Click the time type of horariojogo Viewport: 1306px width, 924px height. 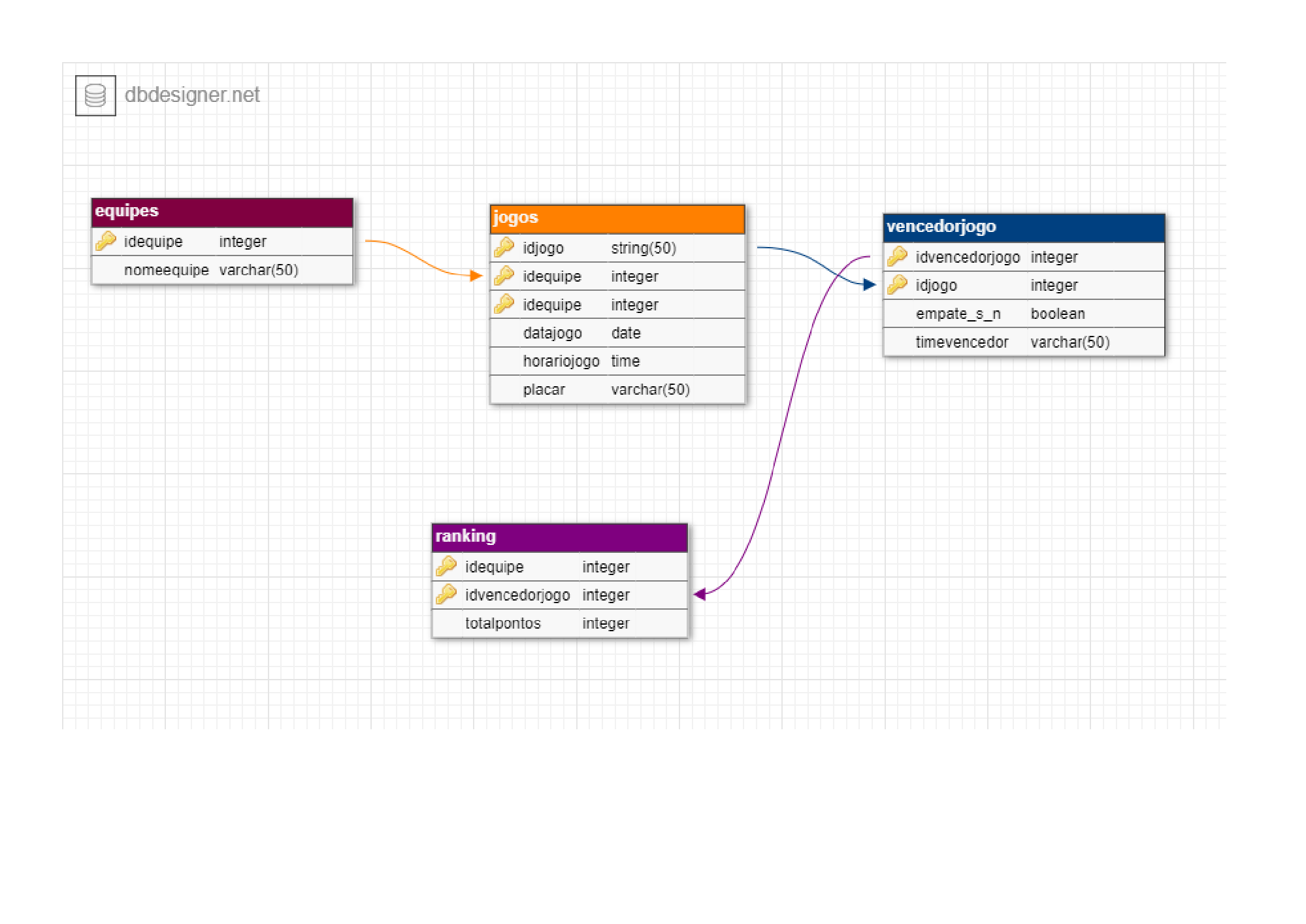click(x=625, y=361)
